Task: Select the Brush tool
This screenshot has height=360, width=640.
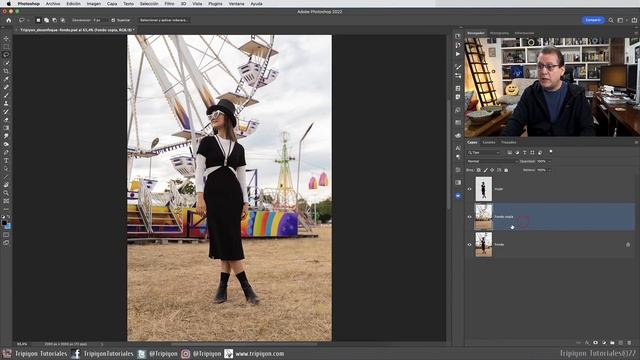Action: [6, 96]
